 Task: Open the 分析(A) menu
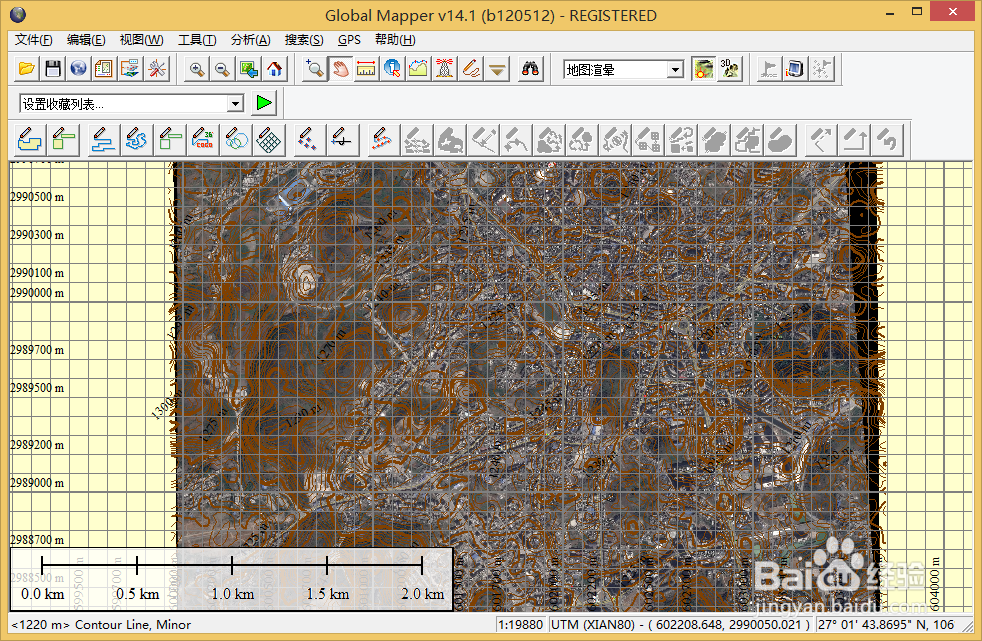point(251,40)
